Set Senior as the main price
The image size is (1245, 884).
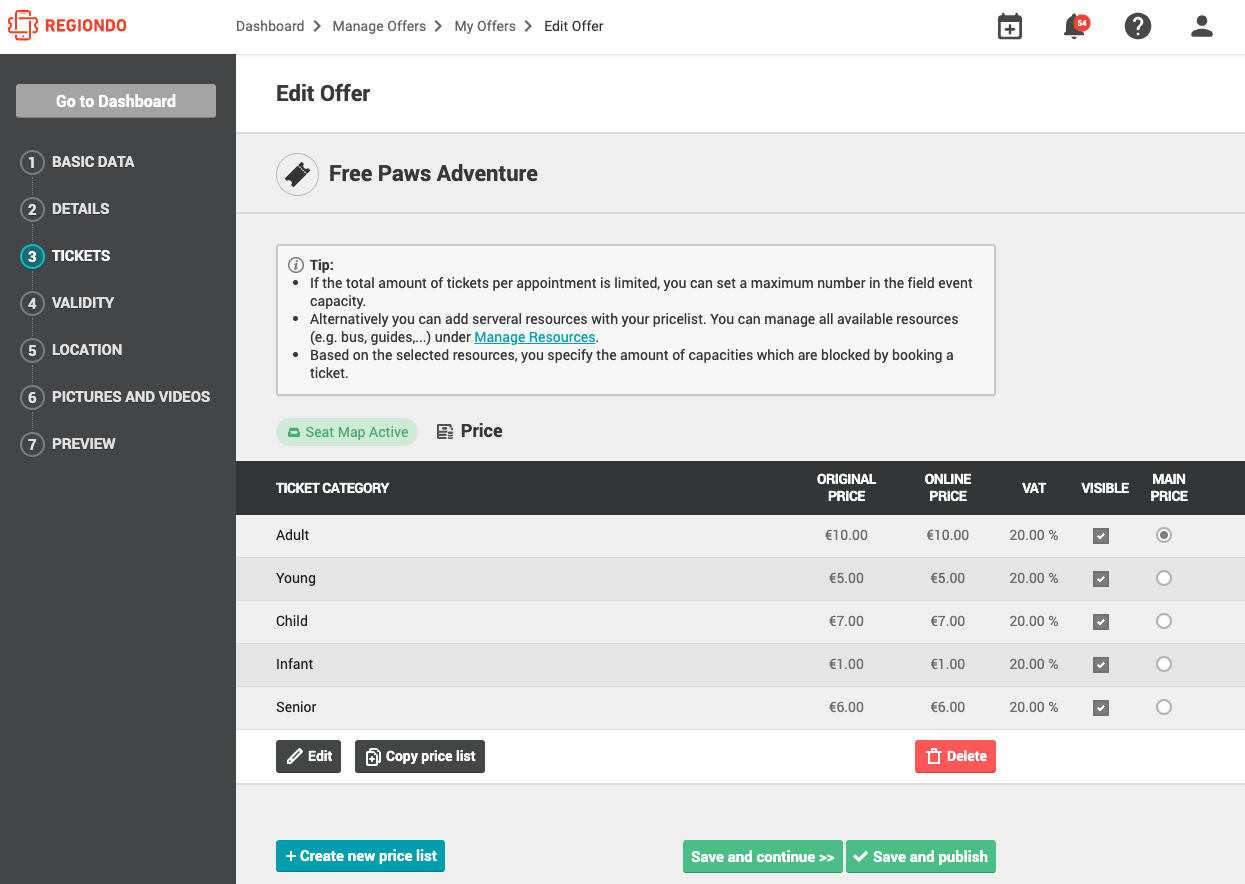[1163, 707]
